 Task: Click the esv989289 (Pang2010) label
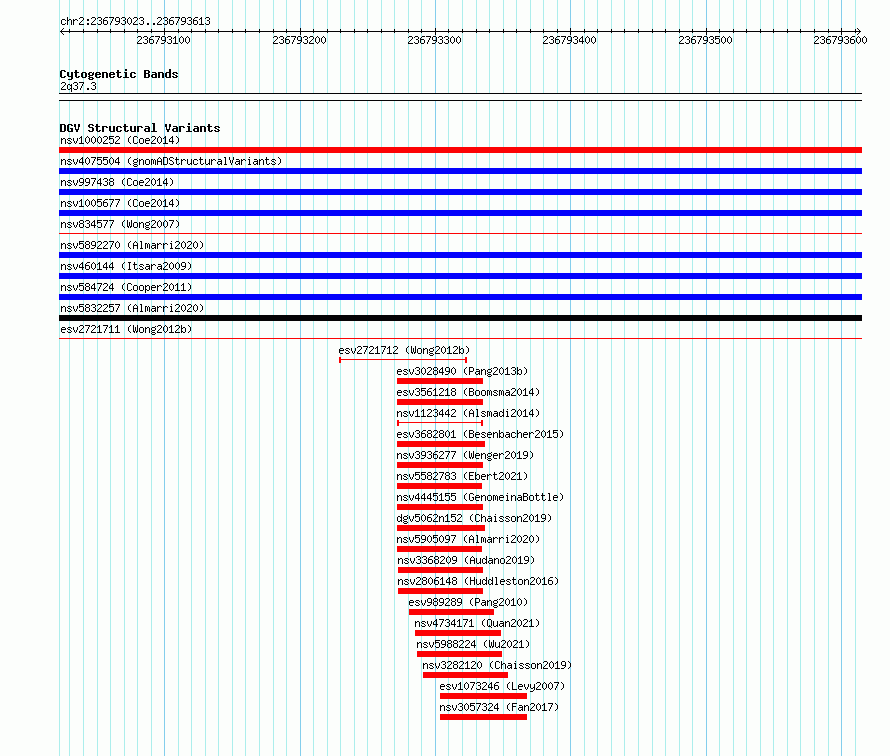point(468,602)
